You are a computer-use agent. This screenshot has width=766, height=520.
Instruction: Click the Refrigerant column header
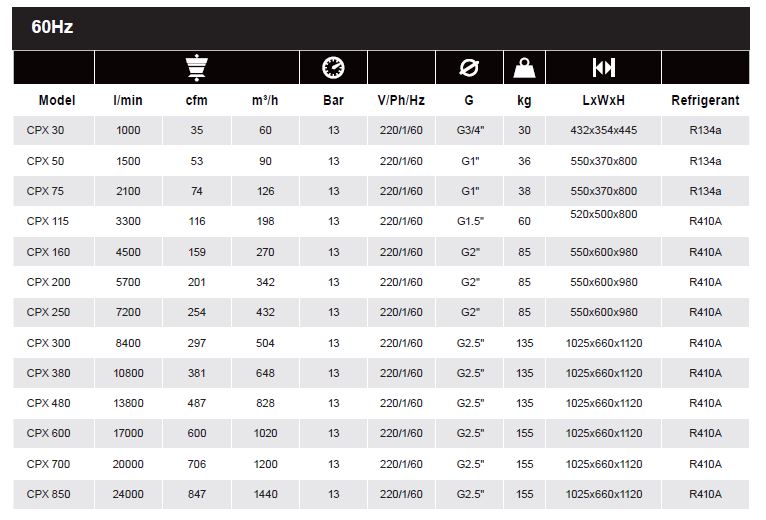(x=705, y=100)
